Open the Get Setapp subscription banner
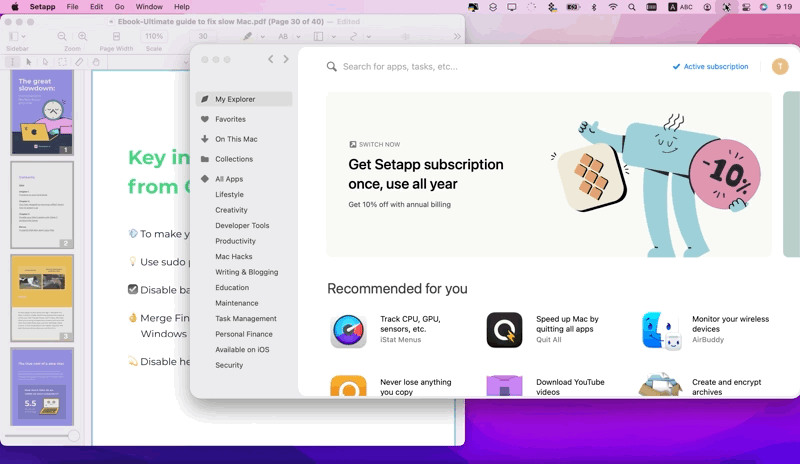Screen dimensions: 800x464 [x=549, y=174]
